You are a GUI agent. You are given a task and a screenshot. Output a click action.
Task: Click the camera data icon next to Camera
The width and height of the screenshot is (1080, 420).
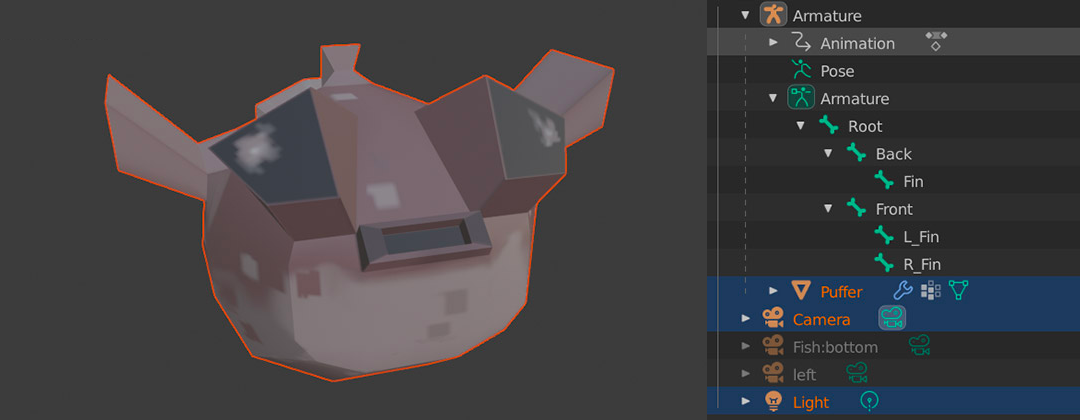[892, 318]
